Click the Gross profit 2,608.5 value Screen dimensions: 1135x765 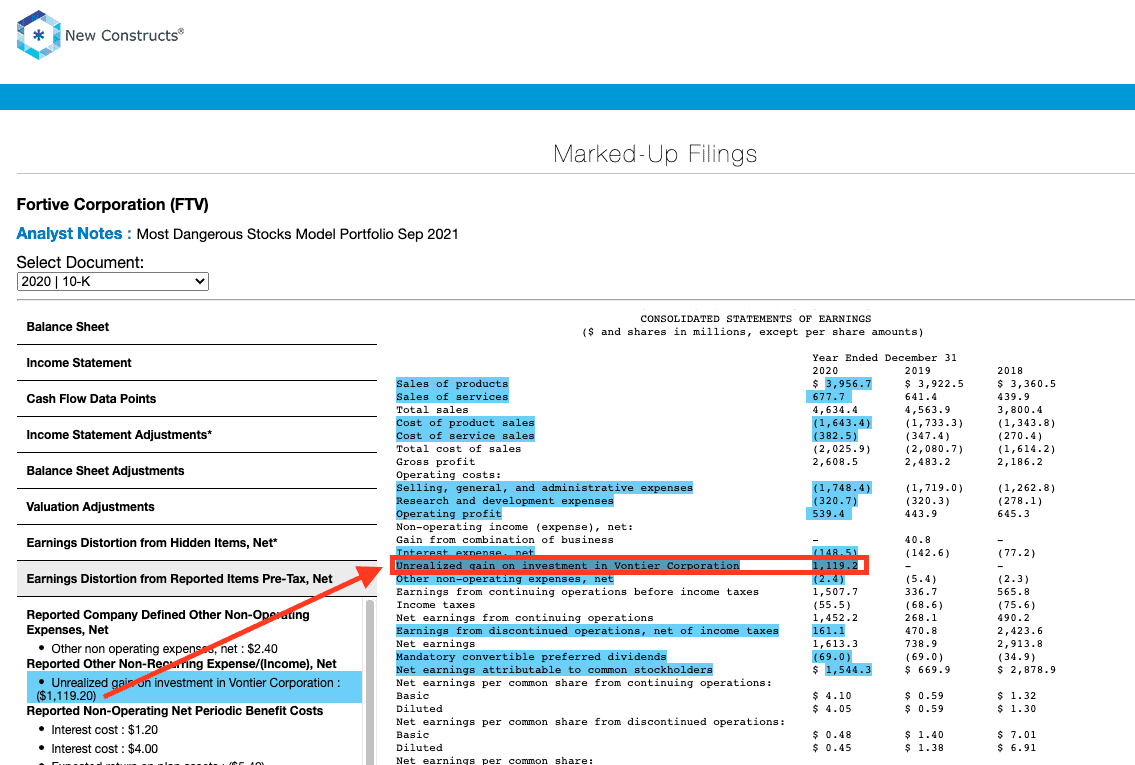point(835,462)
